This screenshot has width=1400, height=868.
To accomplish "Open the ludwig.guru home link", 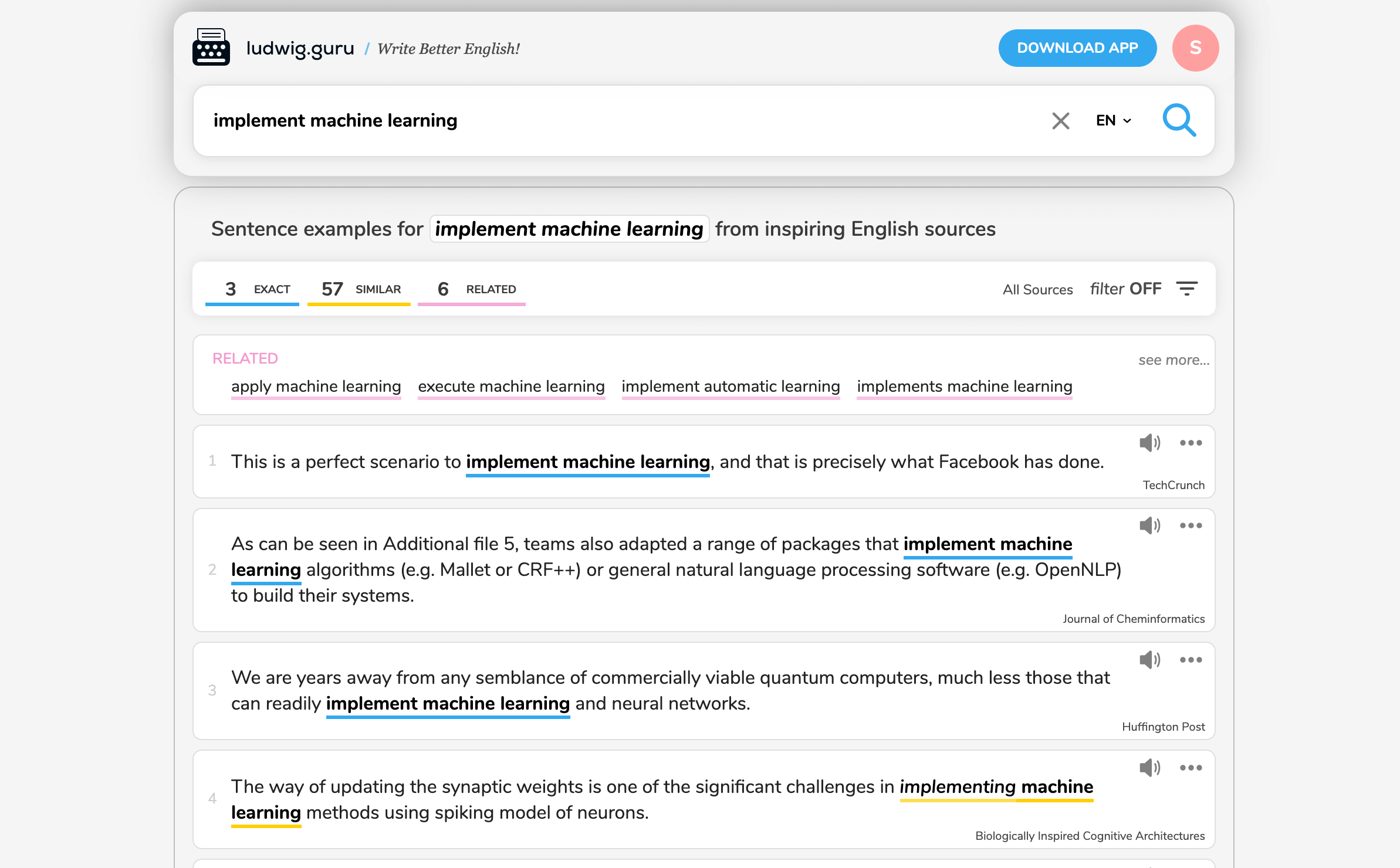I will (300, 48).
